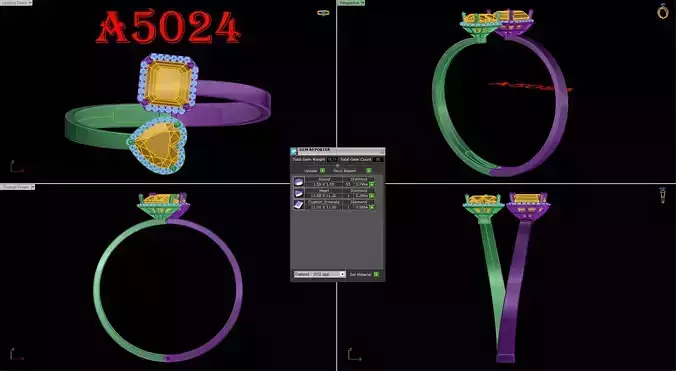Click the Total Gem Count value field
Image resolution: width=676 pixels, height=371 pixels.
pyautogui.click(x=378, y=159)
